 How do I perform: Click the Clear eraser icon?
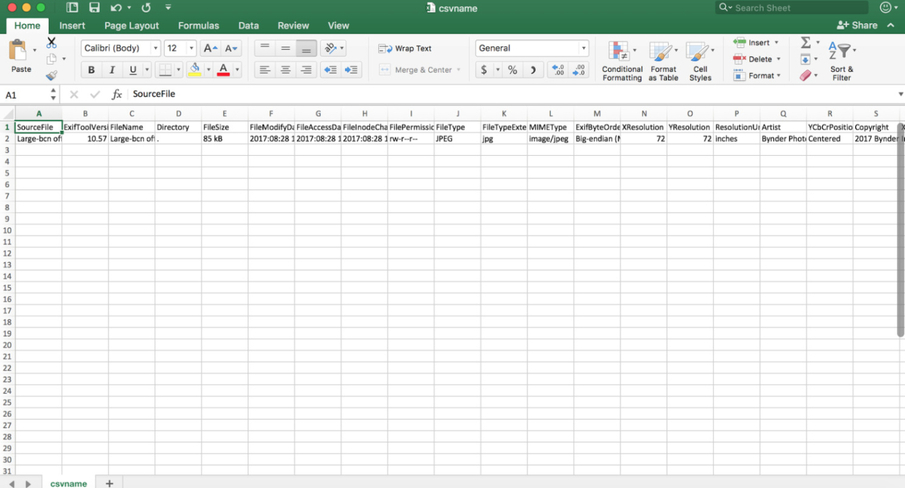(x=805, y=76)
